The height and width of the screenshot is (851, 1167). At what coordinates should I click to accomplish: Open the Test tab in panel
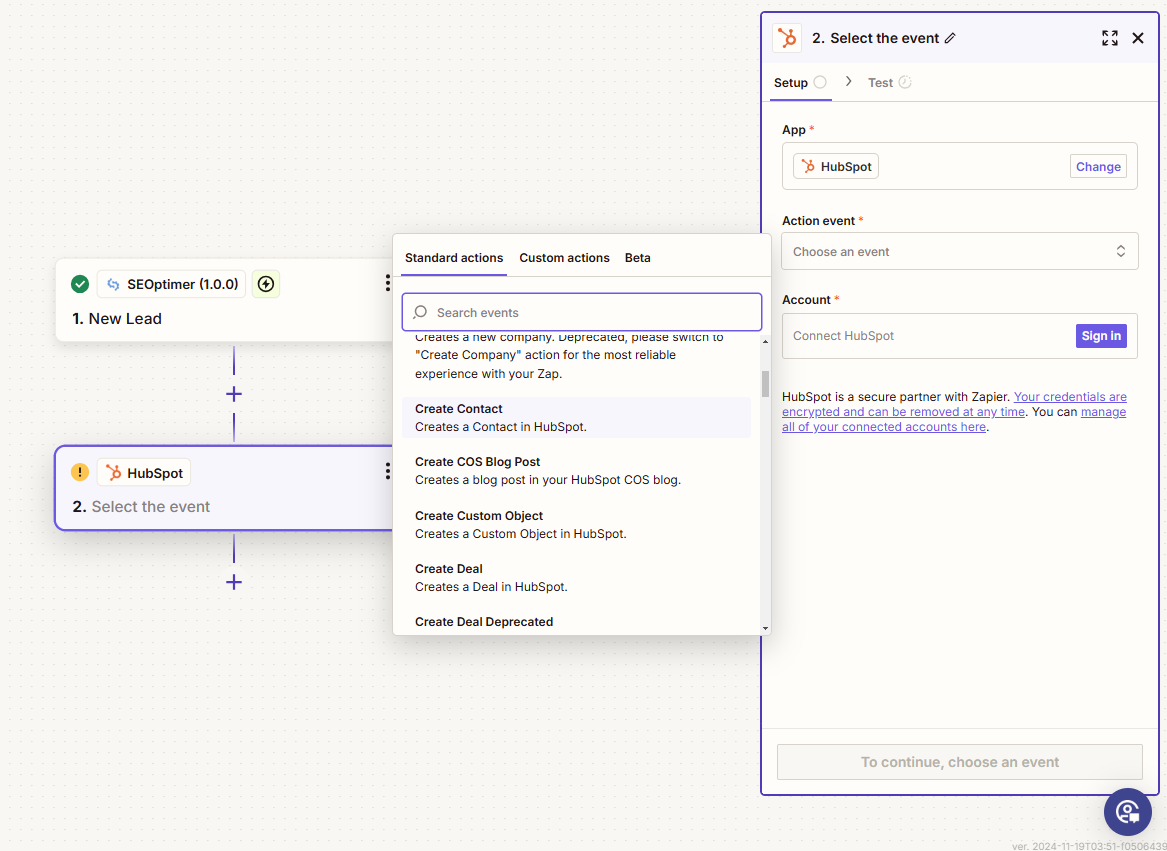(x=880, y=83)
